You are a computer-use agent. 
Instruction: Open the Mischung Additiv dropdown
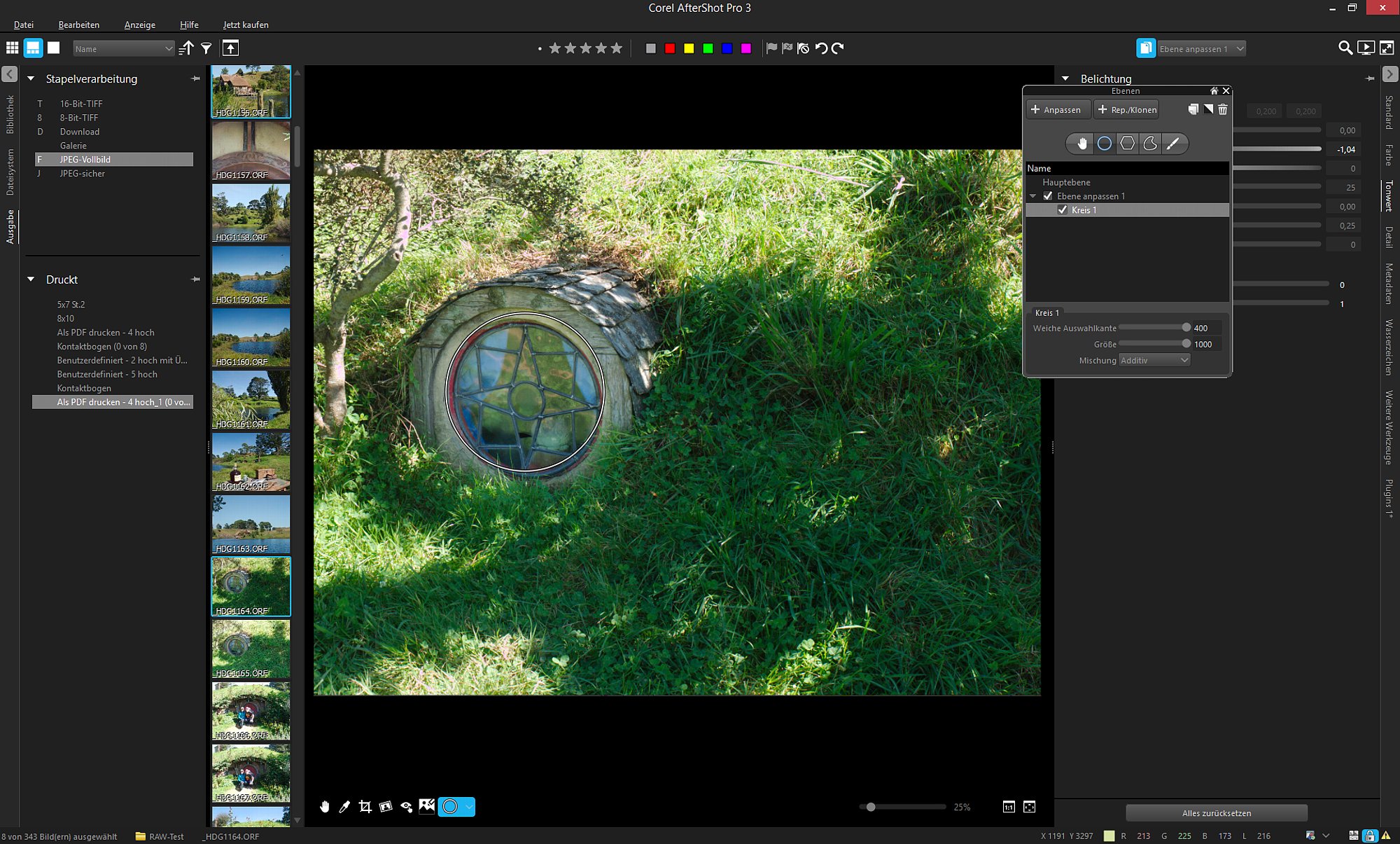point(1154,360)
